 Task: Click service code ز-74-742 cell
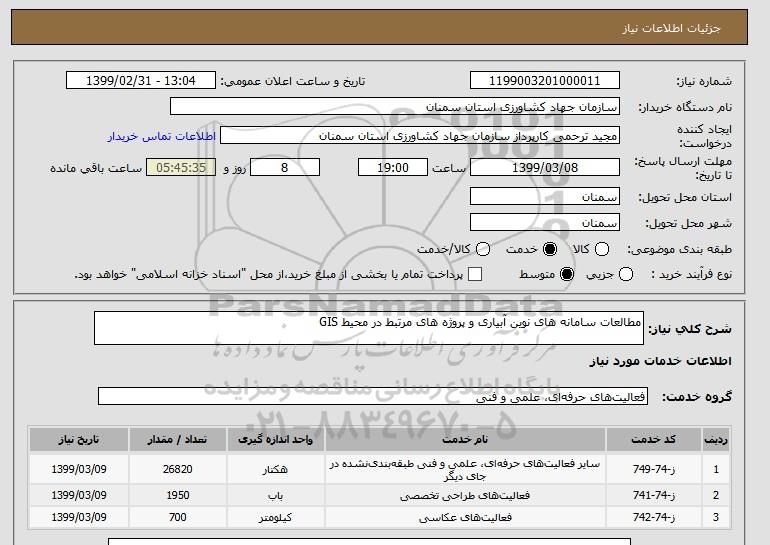[654, 517]
